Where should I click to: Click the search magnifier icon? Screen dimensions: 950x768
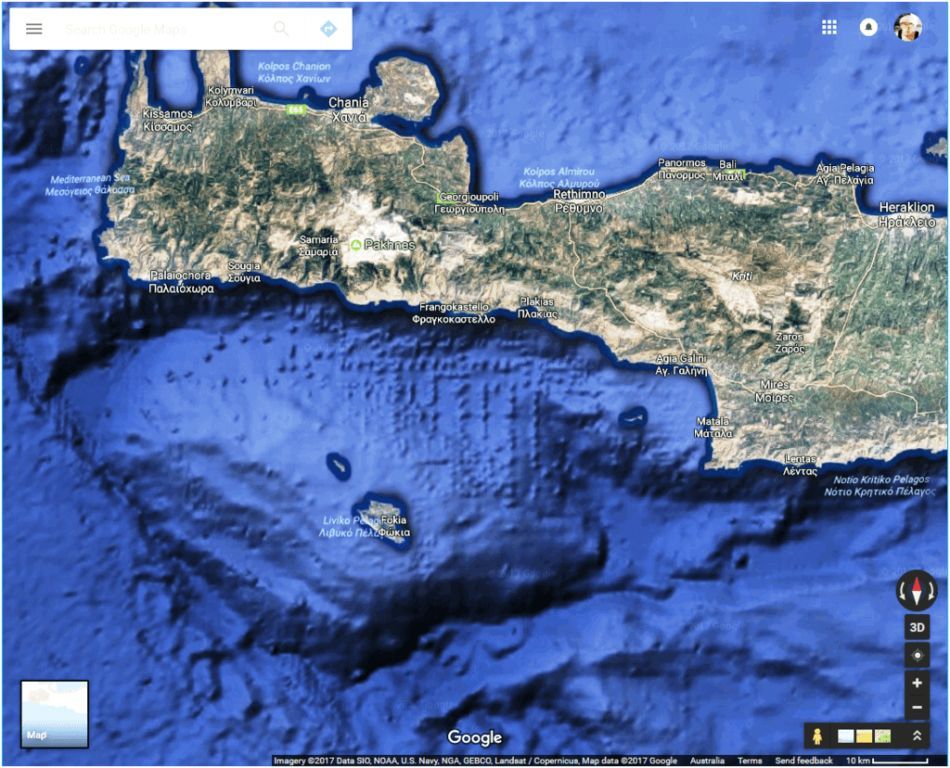click(281, 28)
